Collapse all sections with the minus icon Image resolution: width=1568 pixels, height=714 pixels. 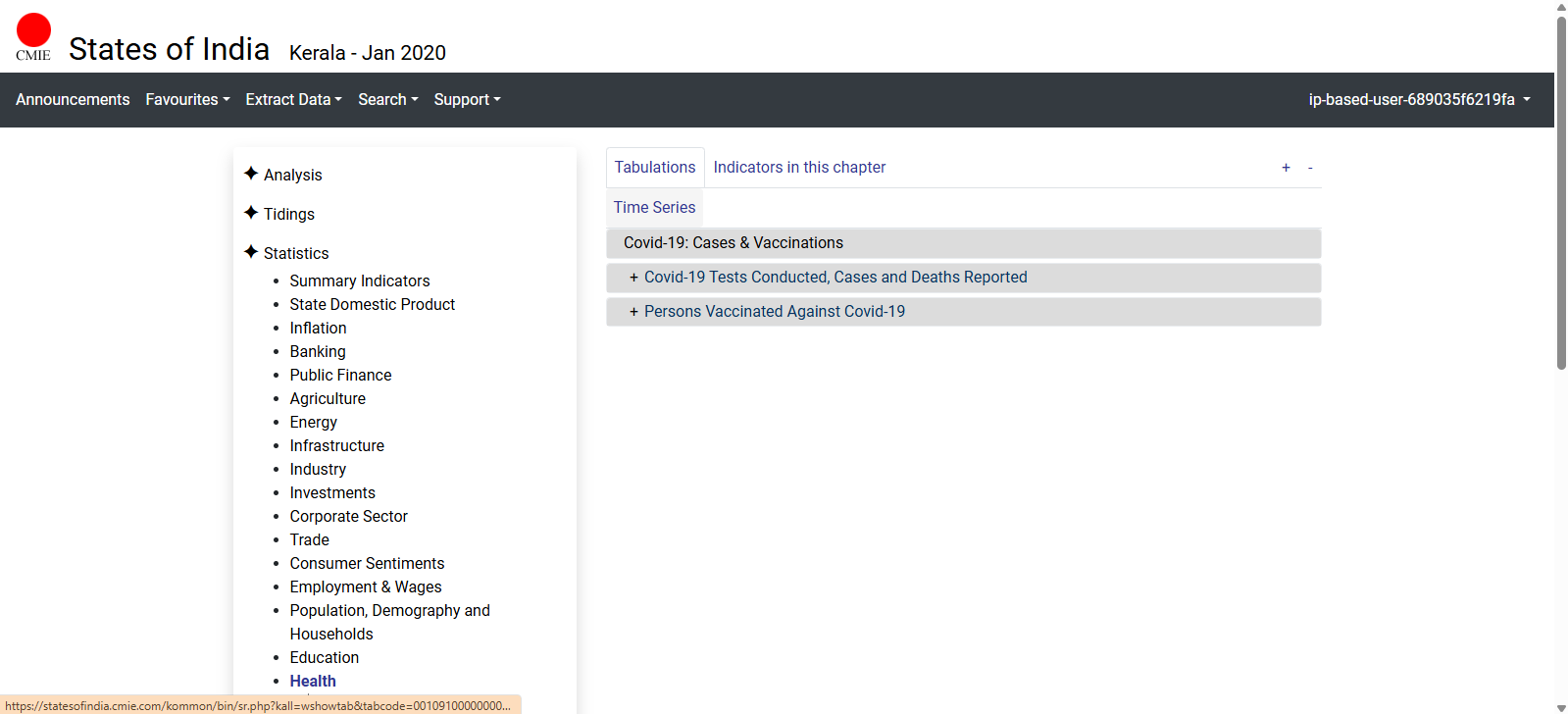(x=1310, y=168)
